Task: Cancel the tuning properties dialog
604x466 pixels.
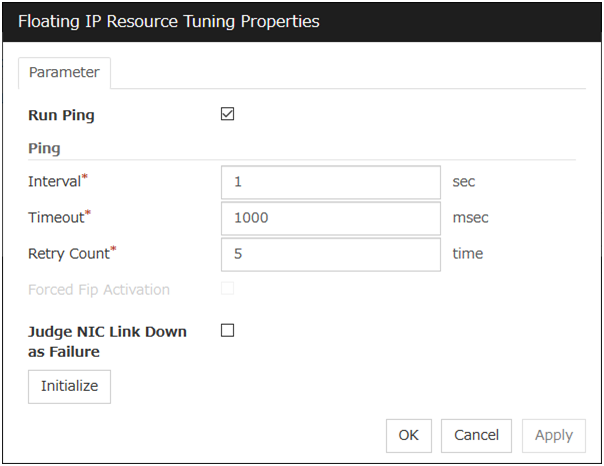Action: [476, 435]
